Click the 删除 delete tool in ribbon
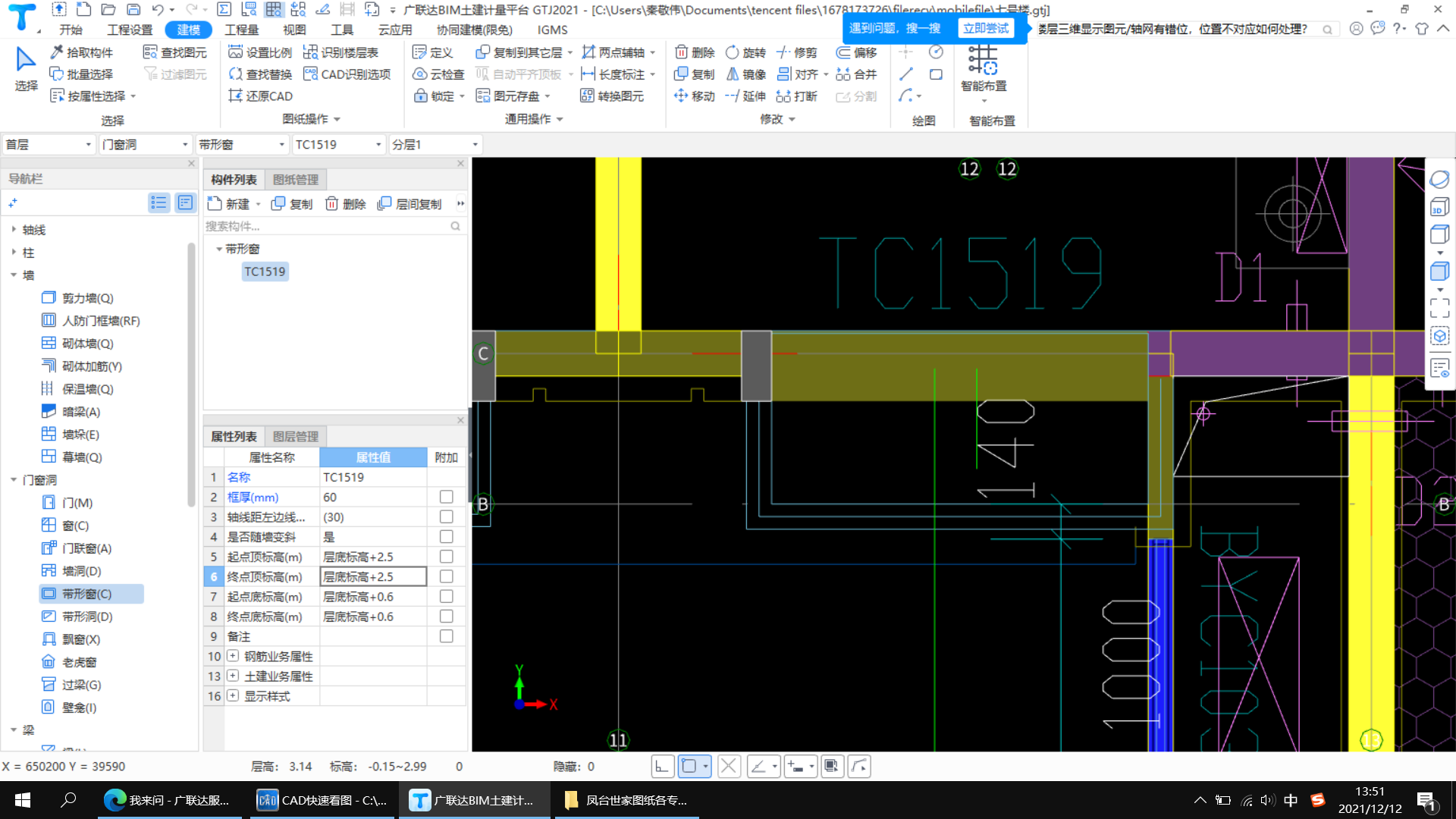Viewport: 1456px width, 819px height. 695,52
